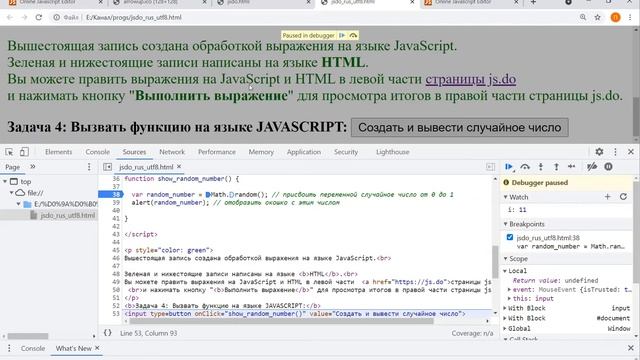
Task: Close the jsdo_rus_utf8.html source tab
Action: point(179,167)
